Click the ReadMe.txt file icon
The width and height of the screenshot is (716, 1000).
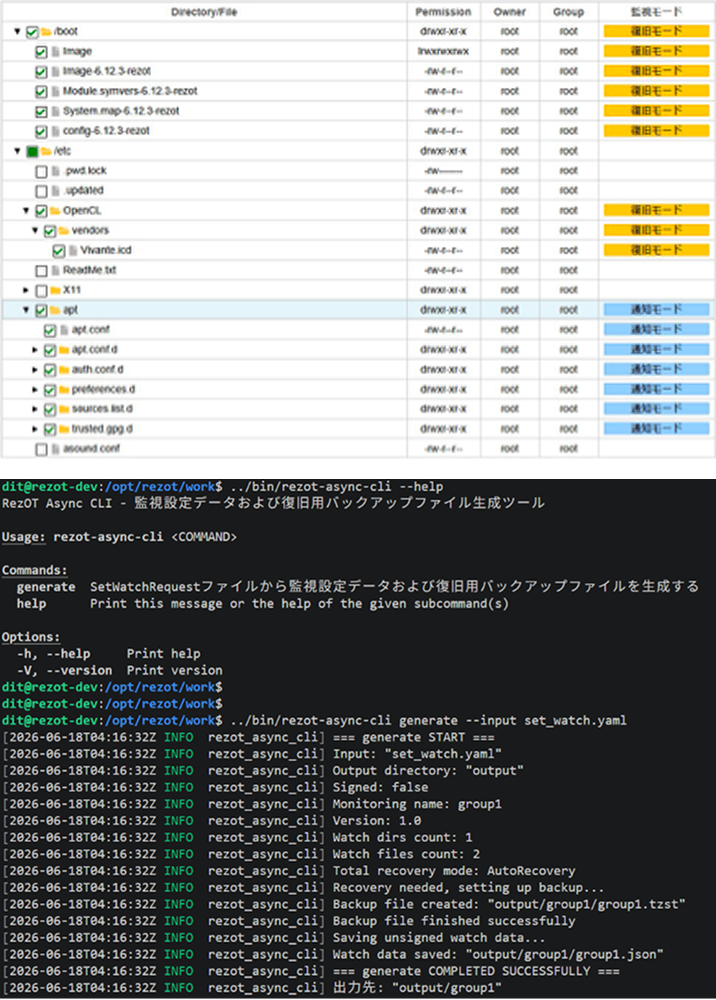(55, 270)
